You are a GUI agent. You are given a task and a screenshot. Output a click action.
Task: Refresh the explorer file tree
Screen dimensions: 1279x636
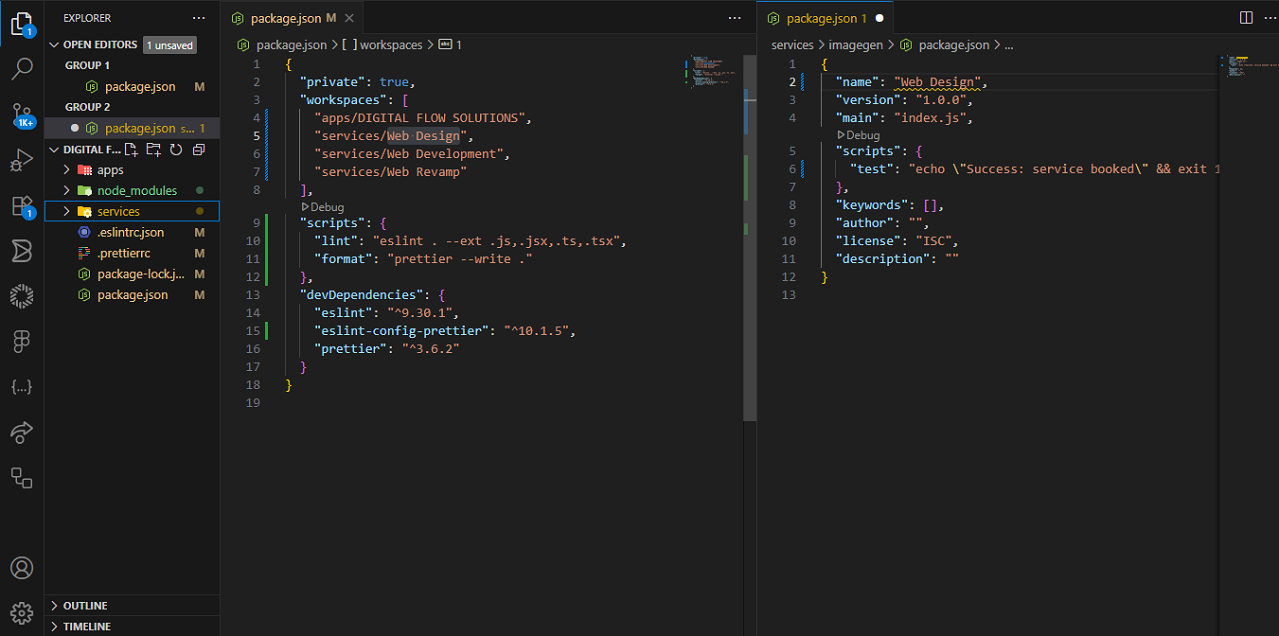[176, 150]
